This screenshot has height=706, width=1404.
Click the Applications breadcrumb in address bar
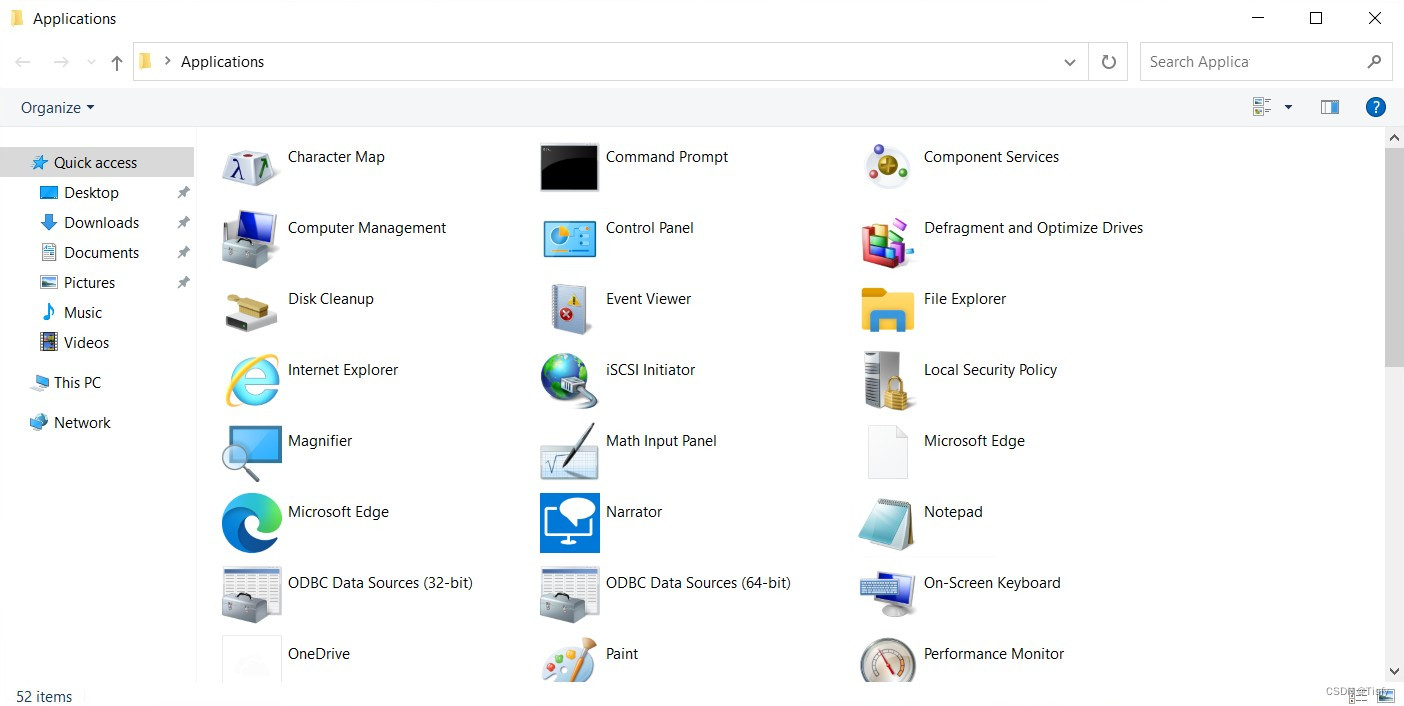tap(222, 62)
